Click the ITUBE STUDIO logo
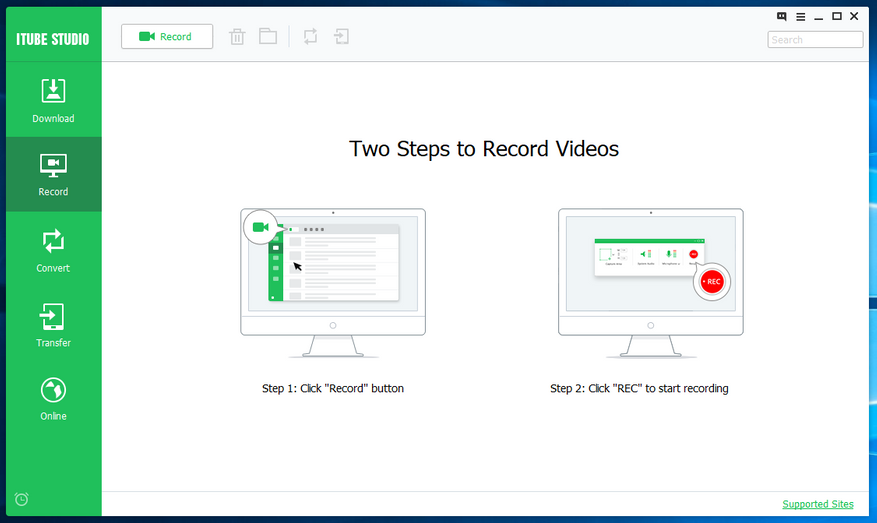This screenshot has height=523, width=877. (x=53, y=39)
